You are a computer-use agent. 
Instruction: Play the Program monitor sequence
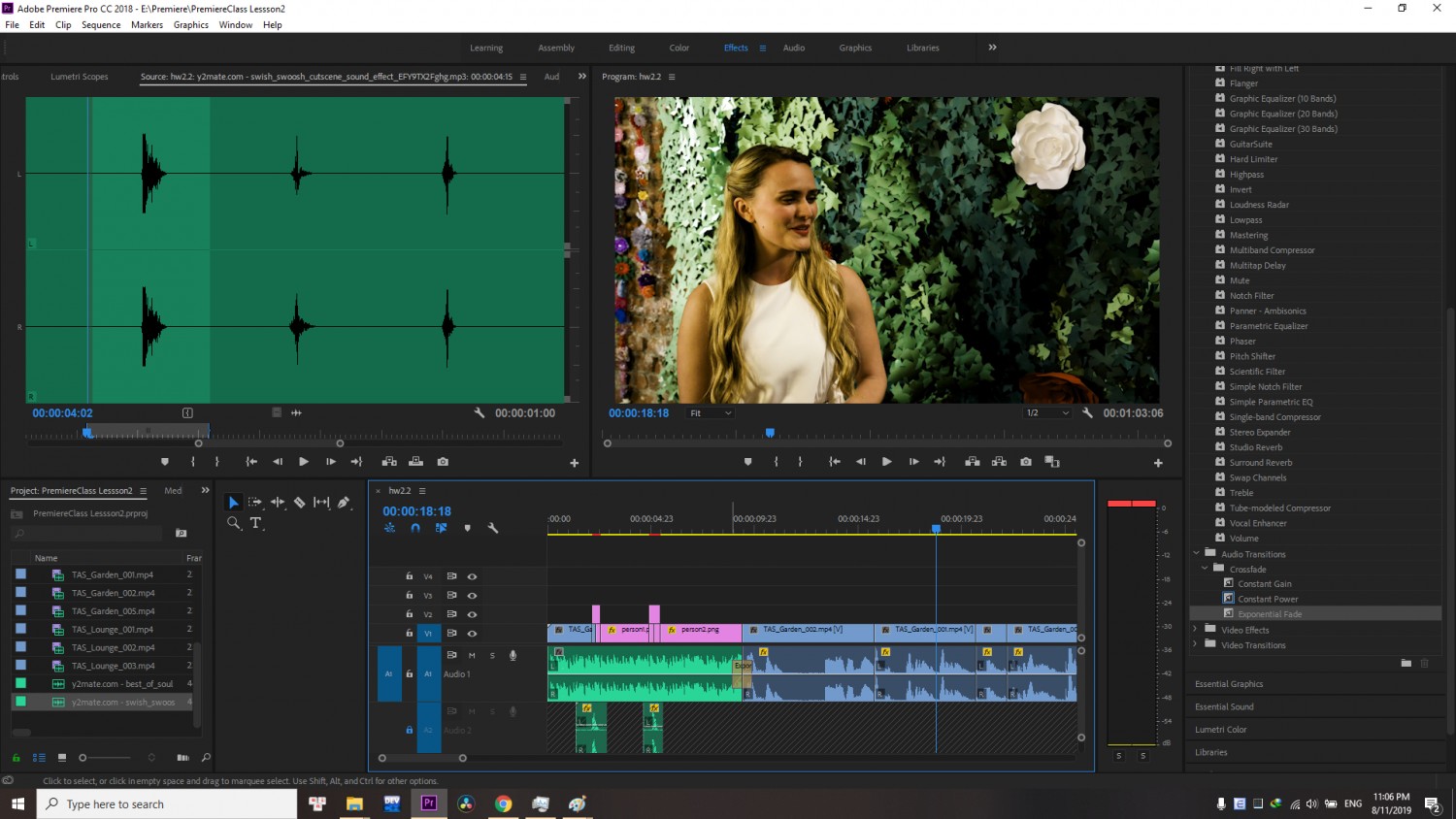point(886,462)
